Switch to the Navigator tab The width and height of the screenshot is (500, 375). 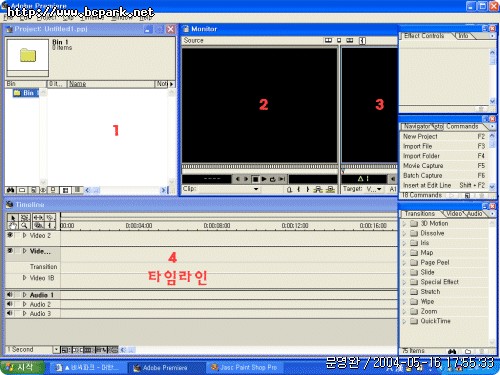pos(417,126)
